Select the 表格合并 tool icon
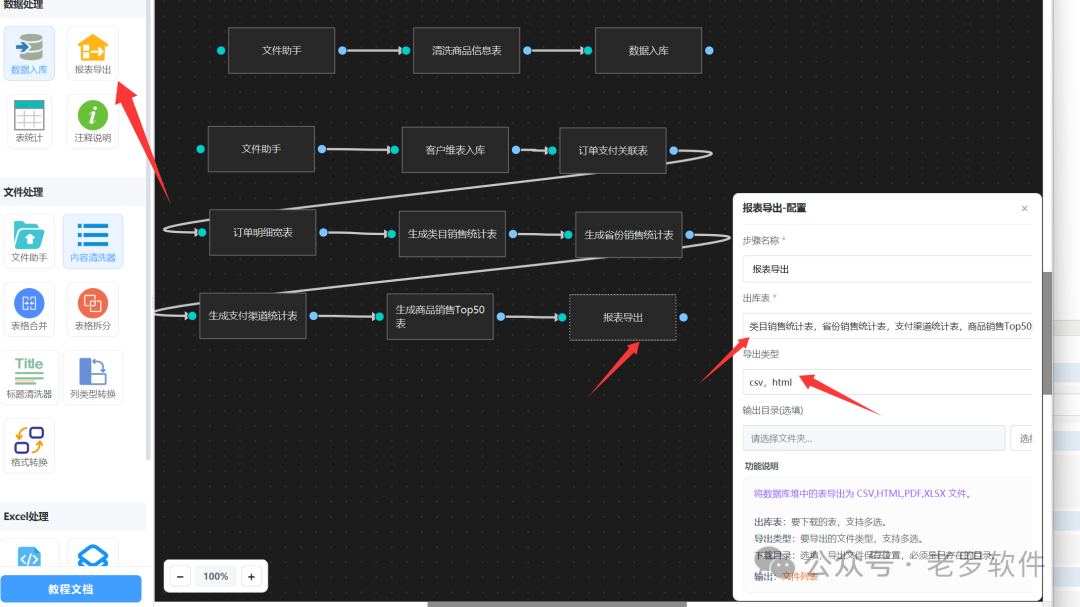The height and width of the screenshot is (607, 1080). click(29, 309)
